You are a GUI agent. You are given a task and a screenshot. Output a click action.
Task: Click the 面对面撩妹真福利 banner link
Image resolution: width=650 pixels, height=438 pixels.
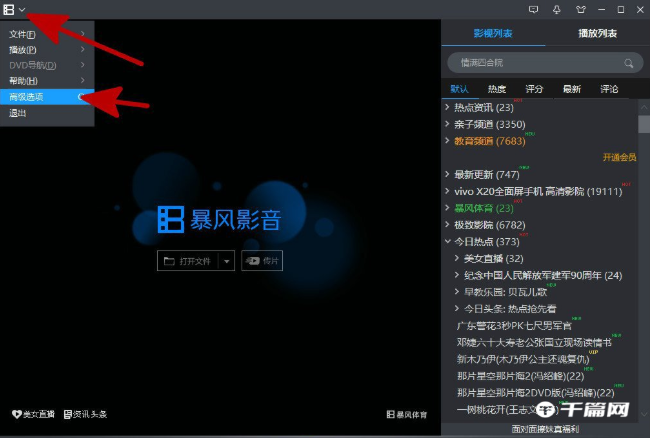click(545, 429)
